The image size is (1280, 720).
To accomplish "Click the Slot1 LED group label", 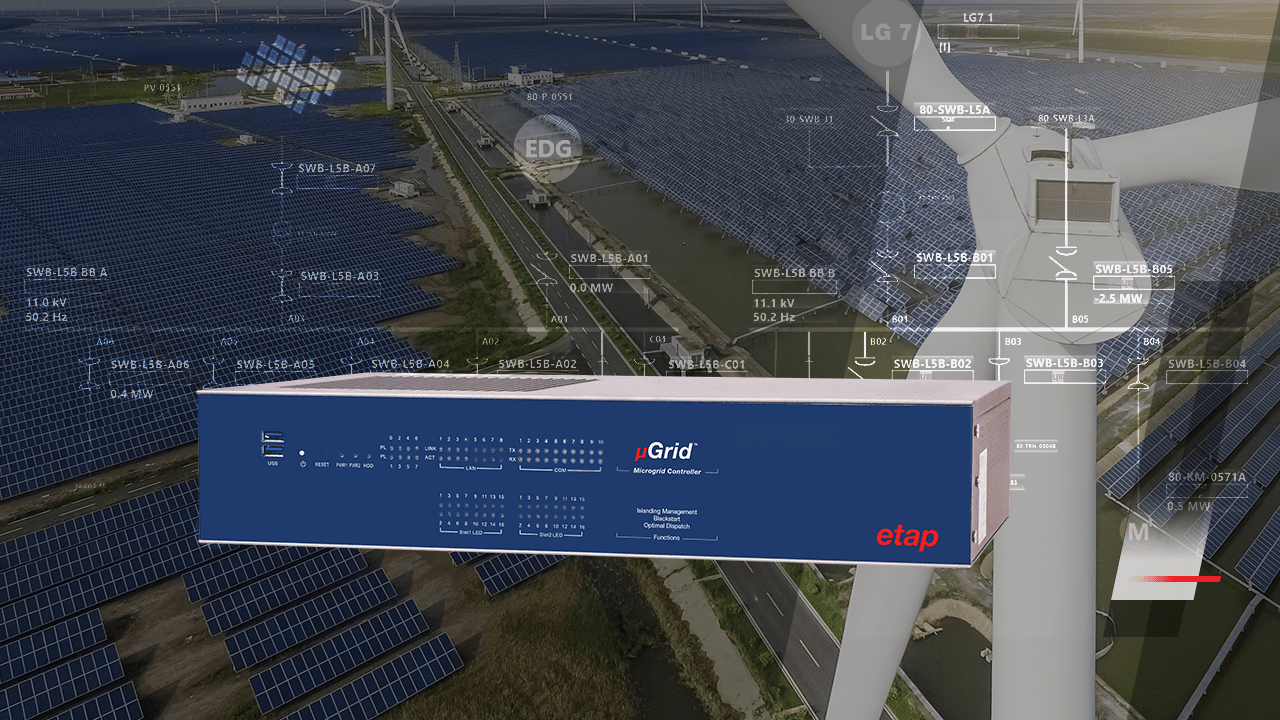I will pos(472,532).
